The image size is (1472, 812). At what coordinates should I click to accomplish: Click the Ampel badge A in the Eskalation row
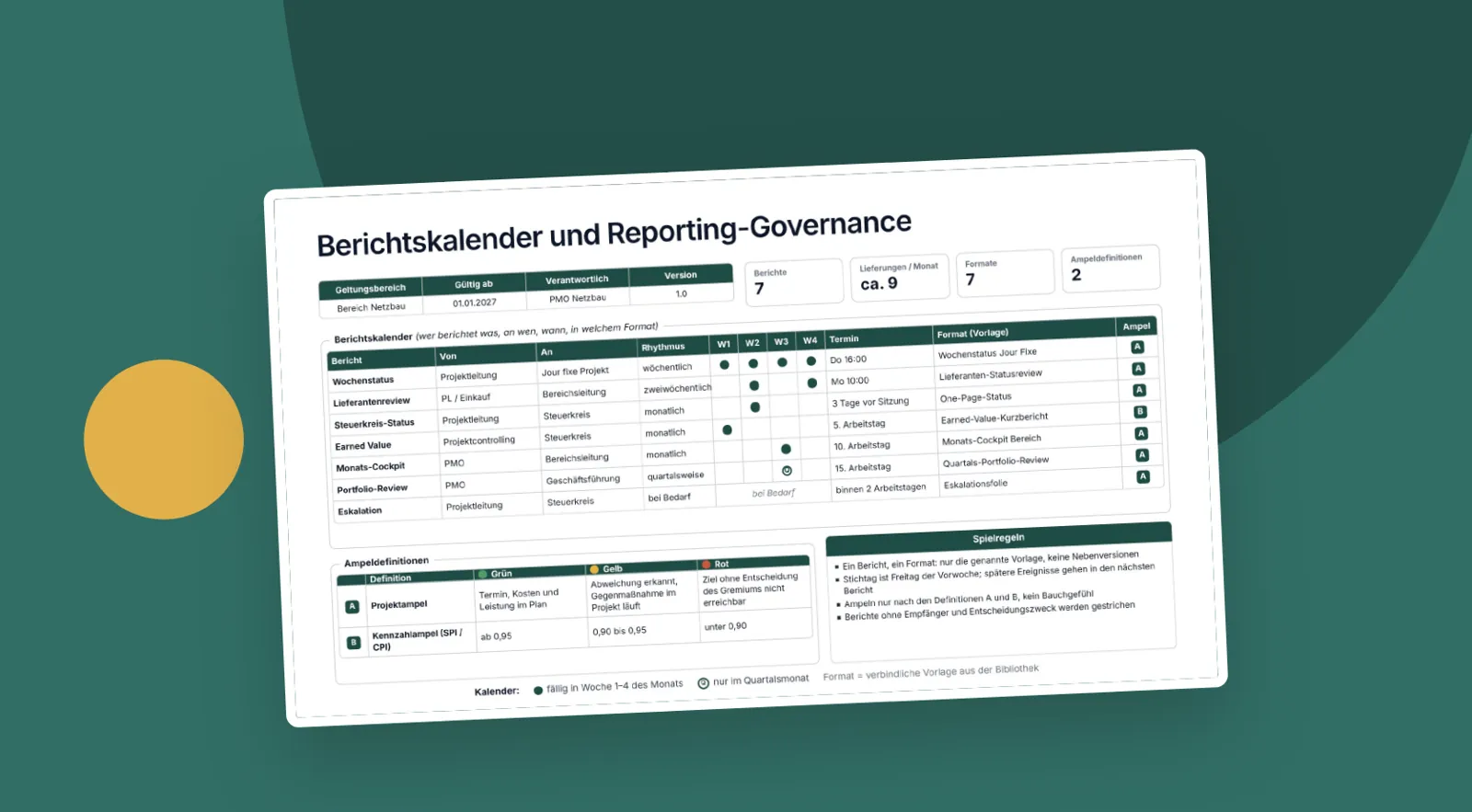coord(1144,476)
